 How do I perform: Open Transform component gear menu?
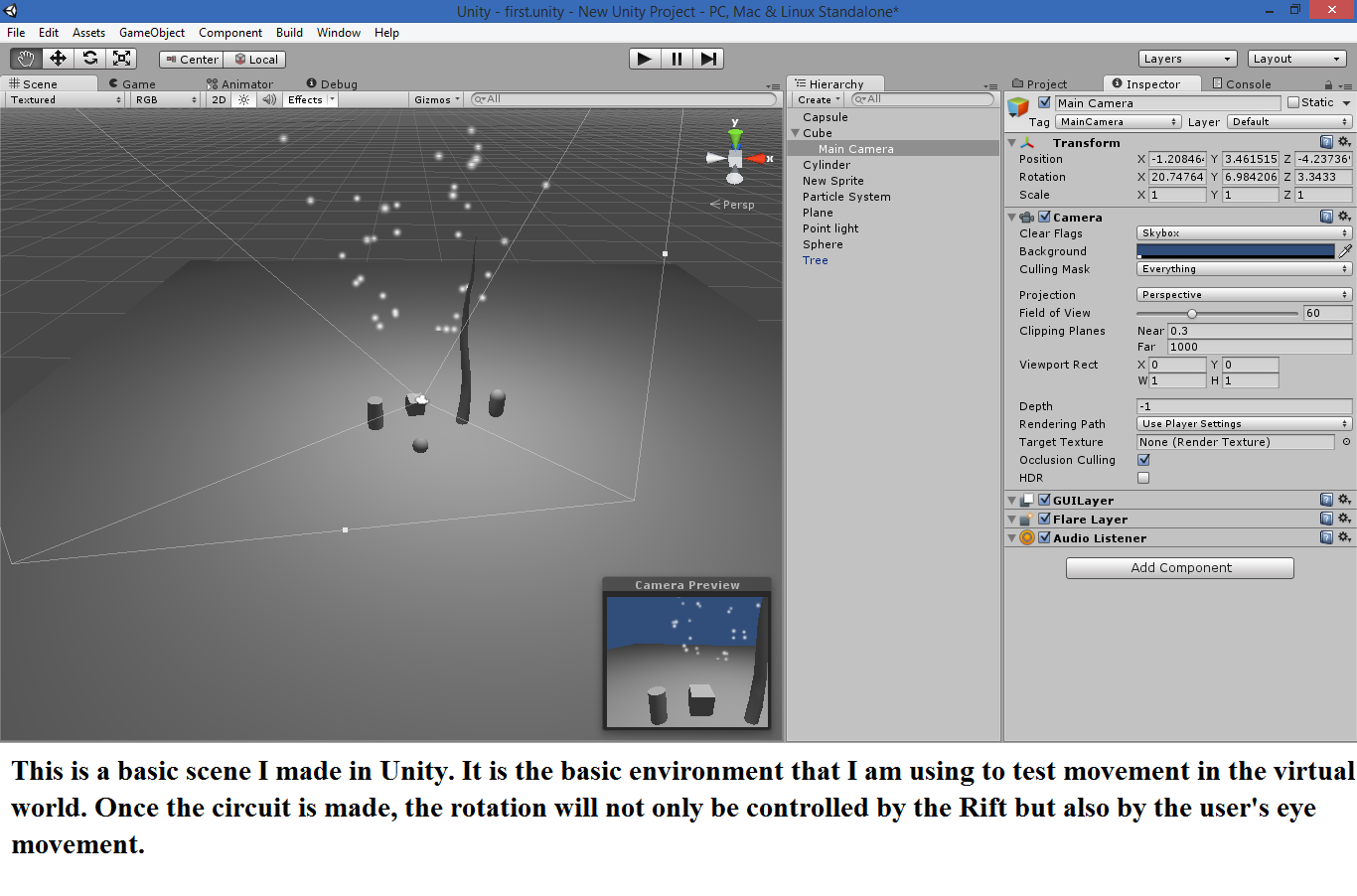(x=1344, y=142)
